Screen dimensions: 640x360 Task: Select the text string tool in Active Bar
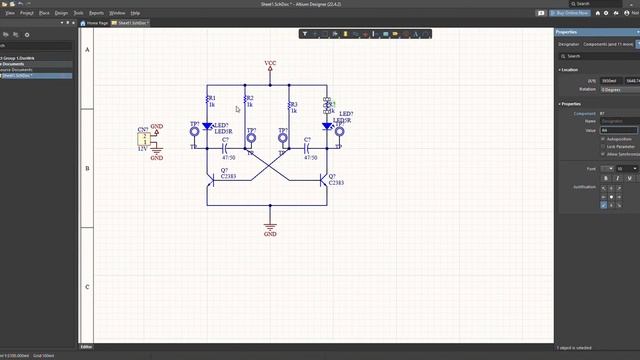point(416,34)
